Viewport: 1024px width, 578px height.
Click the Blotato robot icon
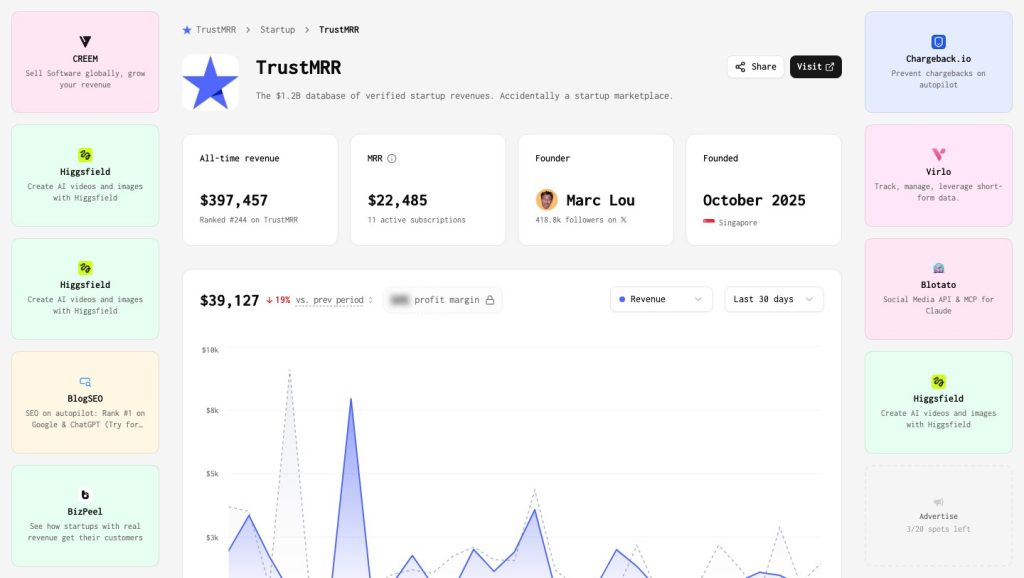click(938, 268)
